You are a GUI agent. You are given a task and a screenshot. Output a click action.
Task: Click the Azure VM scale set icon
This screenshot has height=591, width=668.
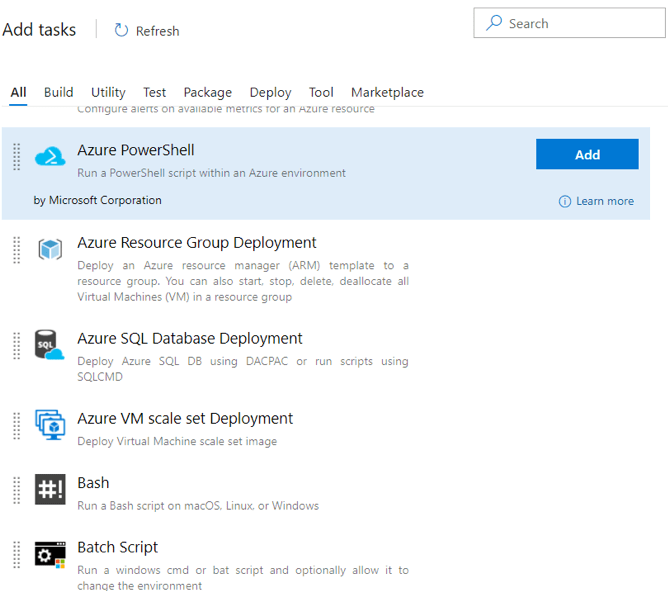(x=50, y=424)
